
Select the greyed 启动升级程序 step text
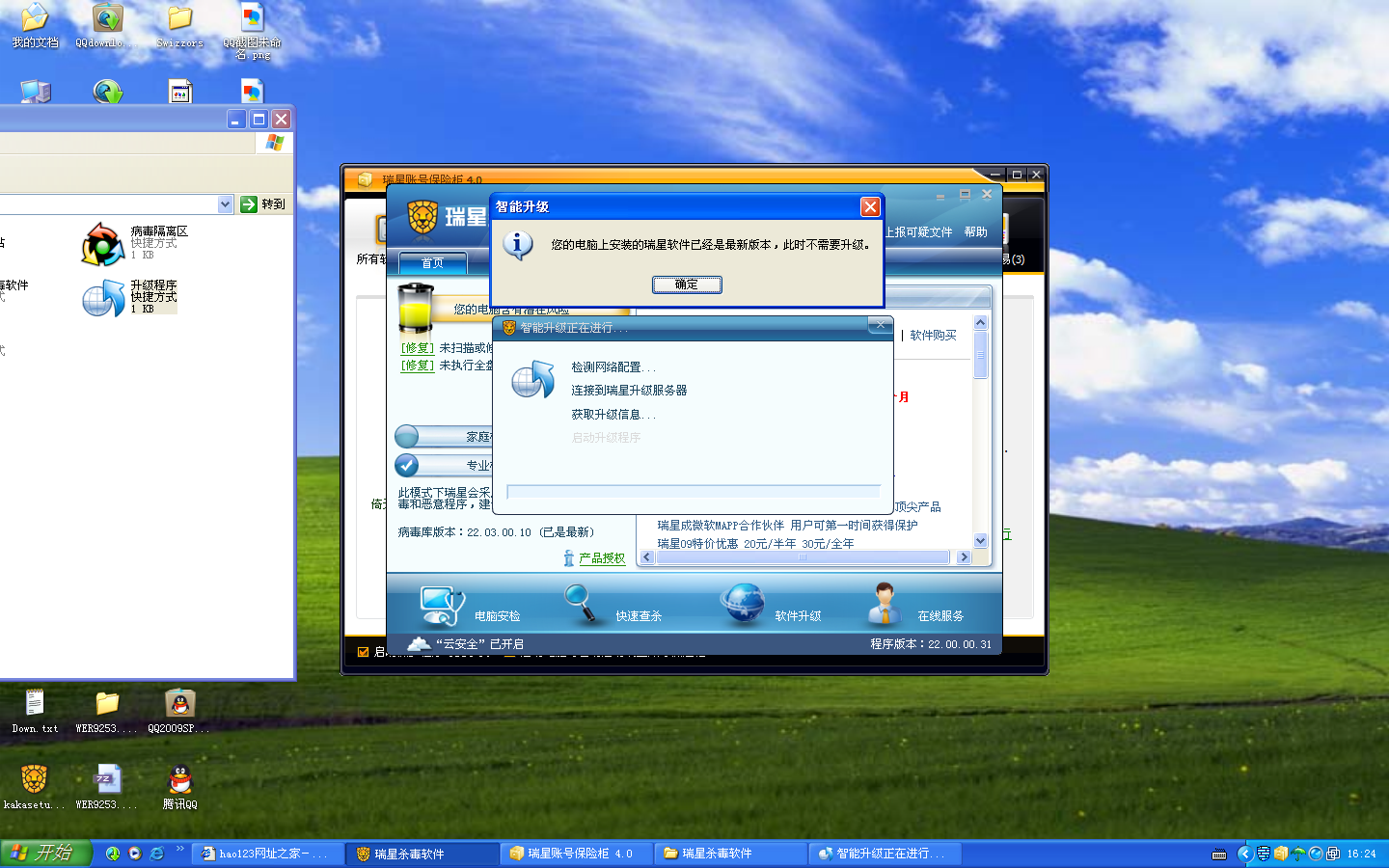606,438
